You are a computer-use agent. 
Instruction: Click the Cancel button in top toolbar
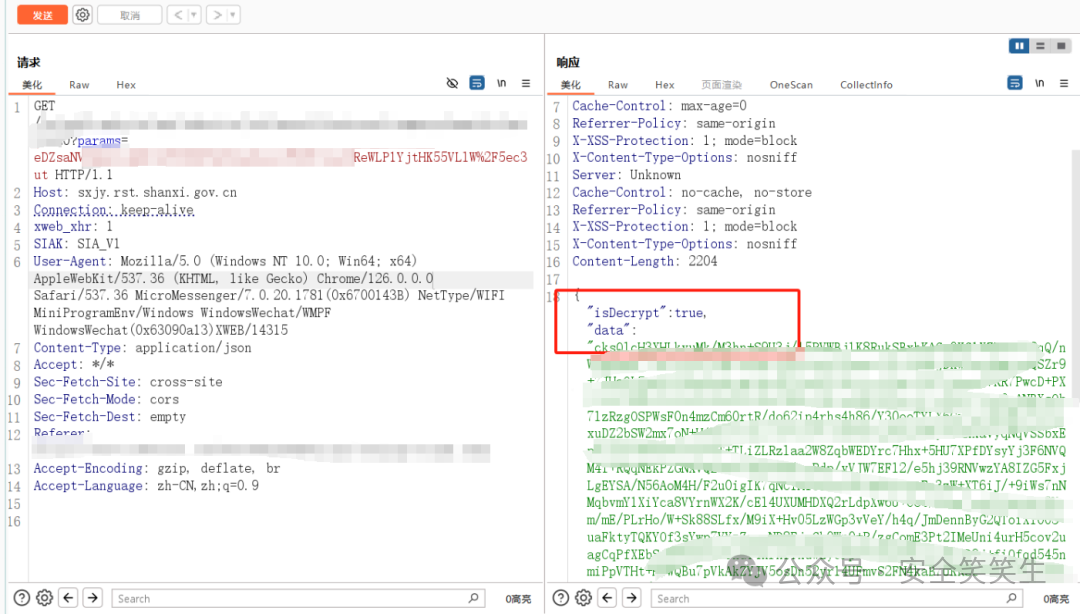[x=129, y=14]
